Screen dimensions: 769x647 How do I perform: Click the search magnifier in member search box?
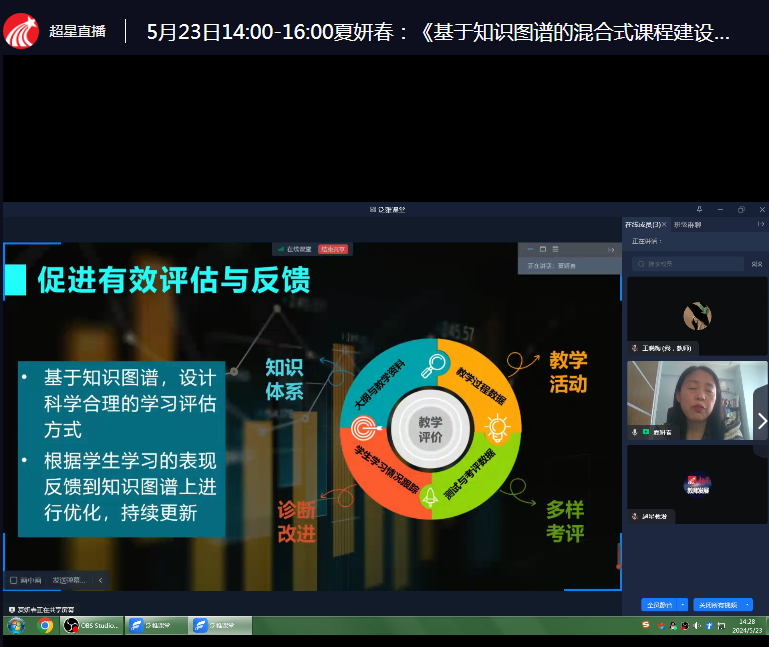(x=640, y=264)
